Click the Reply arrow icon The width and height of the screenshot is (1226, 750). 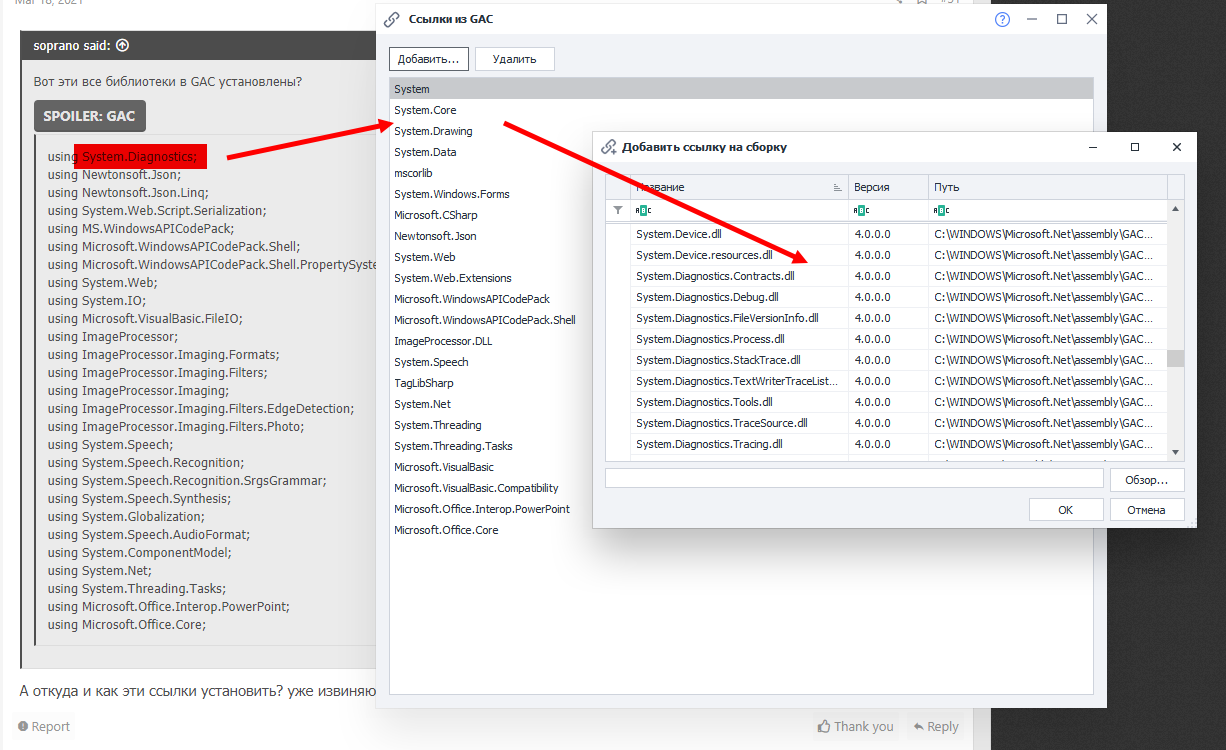[917, 726]
